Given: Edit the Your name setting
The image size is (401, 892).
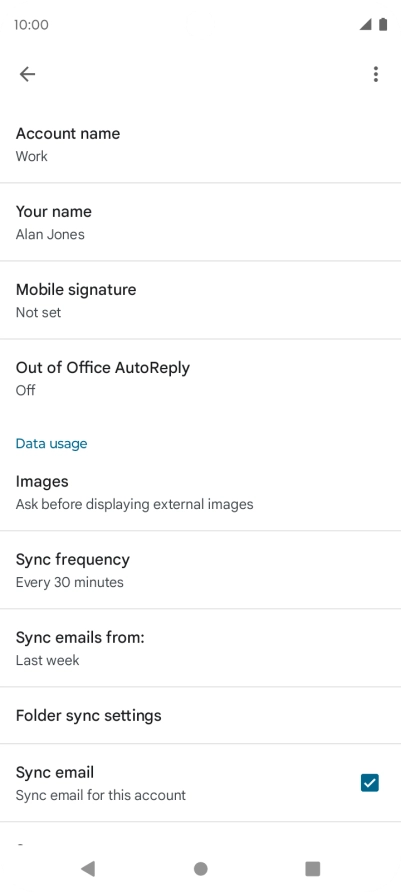Looking at the screenshot, I should click(200, 222).
